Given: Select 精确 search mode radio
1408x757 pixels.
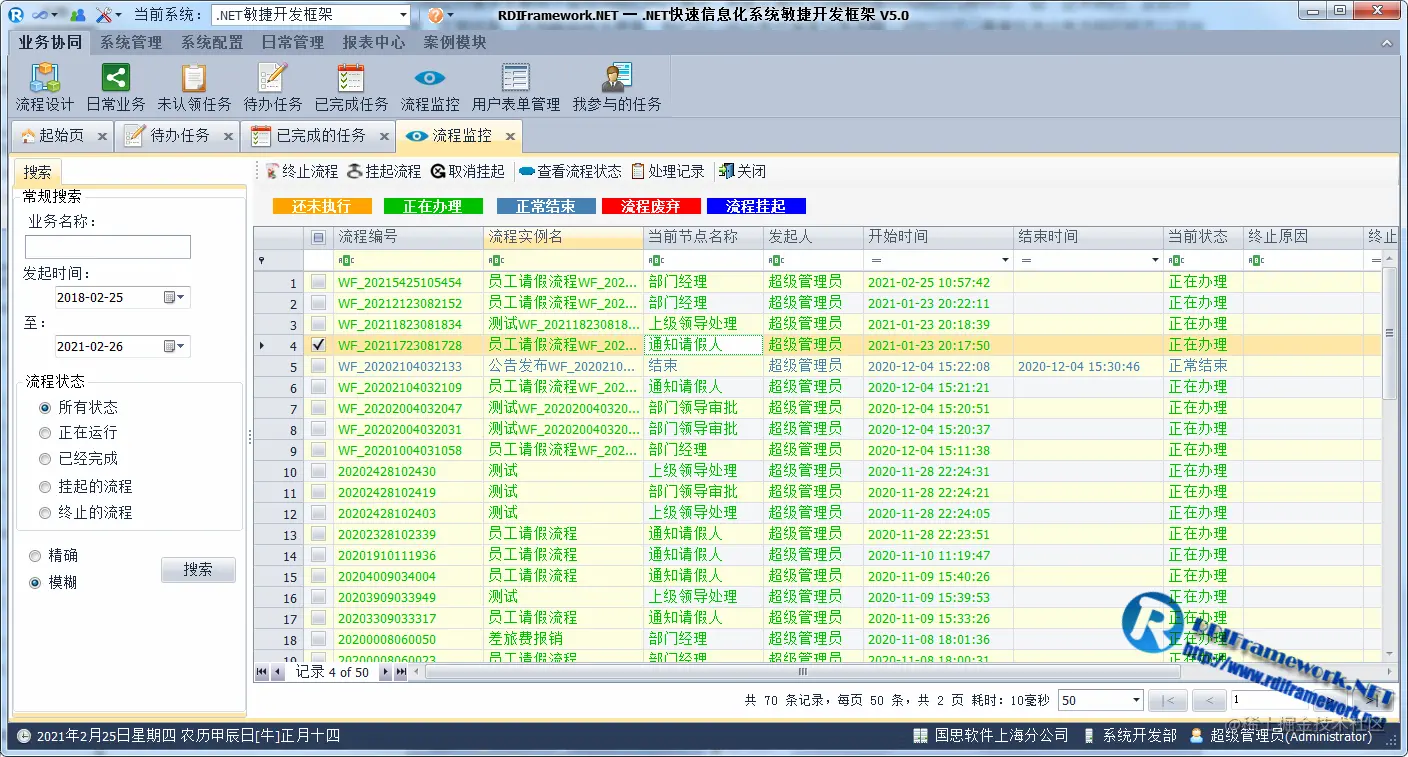Looking at the screenshot, I should (x=36, y=556).
